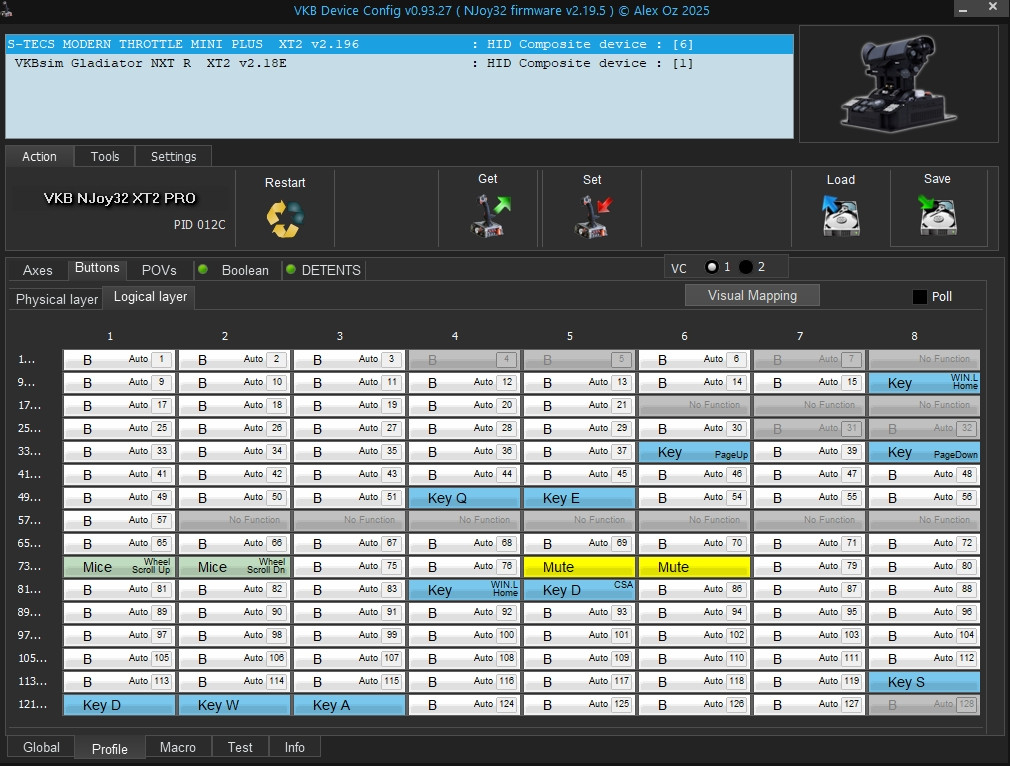Image resolution: width=1010 pixels, height=766 pixels.
Task: Open the Macro tab at bottom
Action: click(x=178, y=747)
